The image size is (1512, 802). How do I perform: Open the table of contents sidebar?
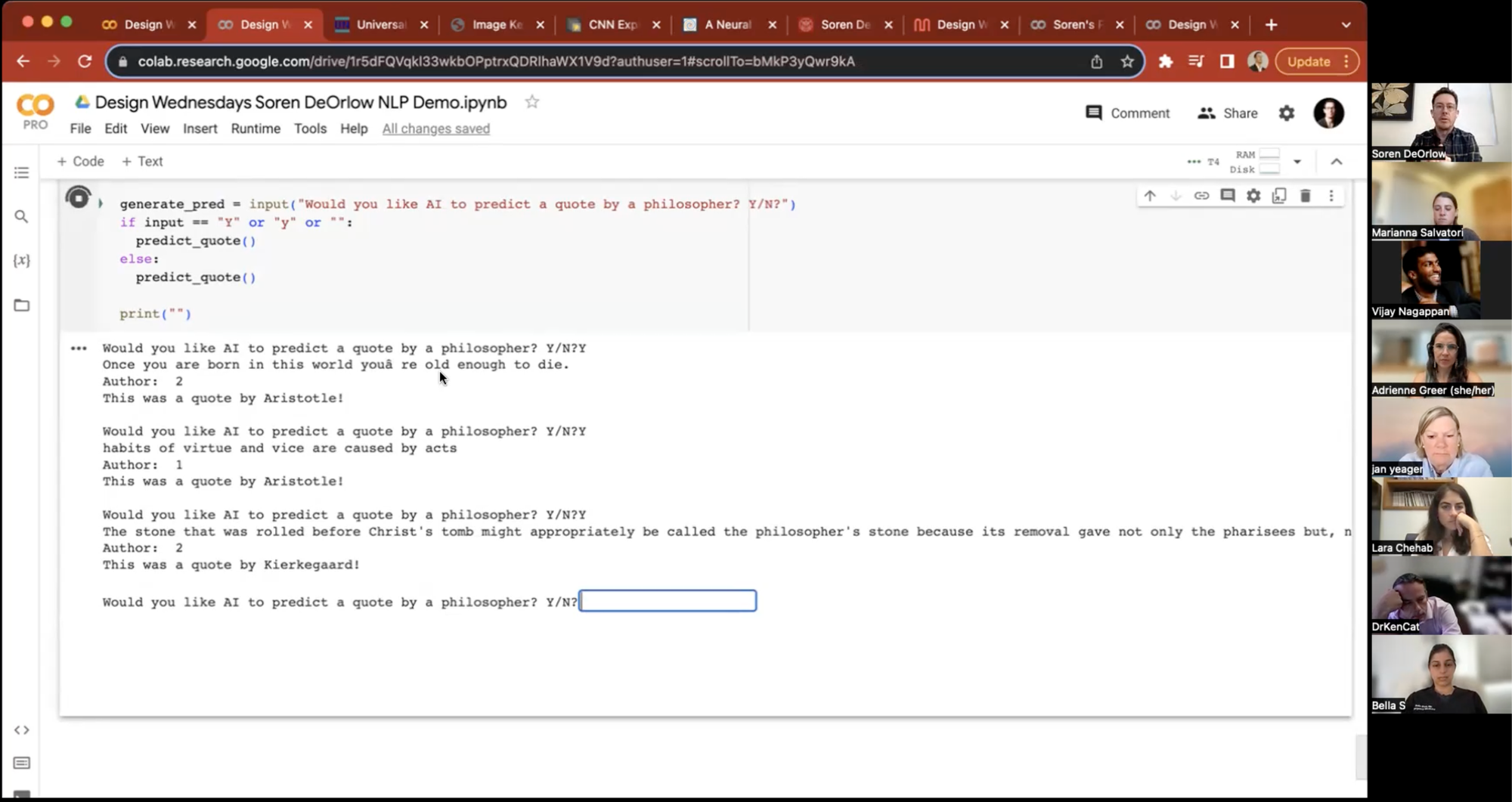tap(22, 173)
